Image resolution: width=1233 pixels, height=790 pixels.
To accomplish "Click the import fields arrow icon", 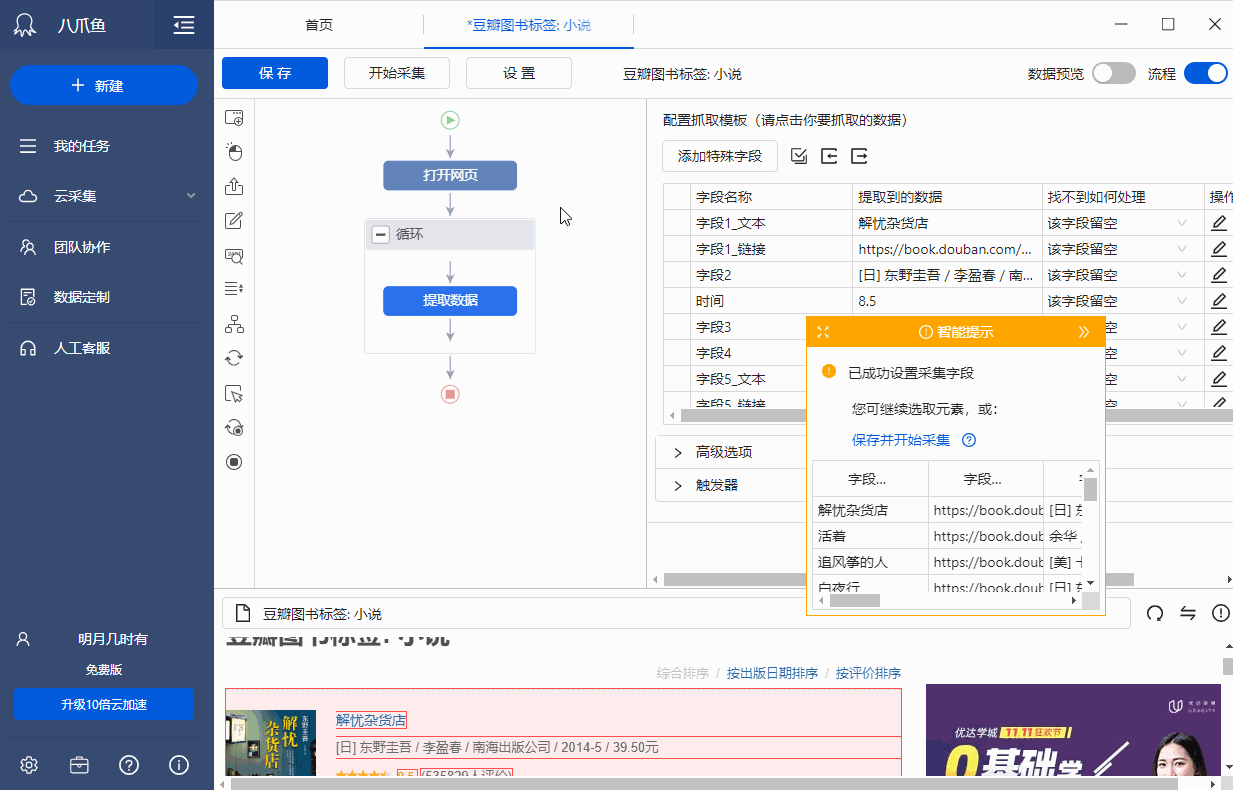I will tap(829, 156).
